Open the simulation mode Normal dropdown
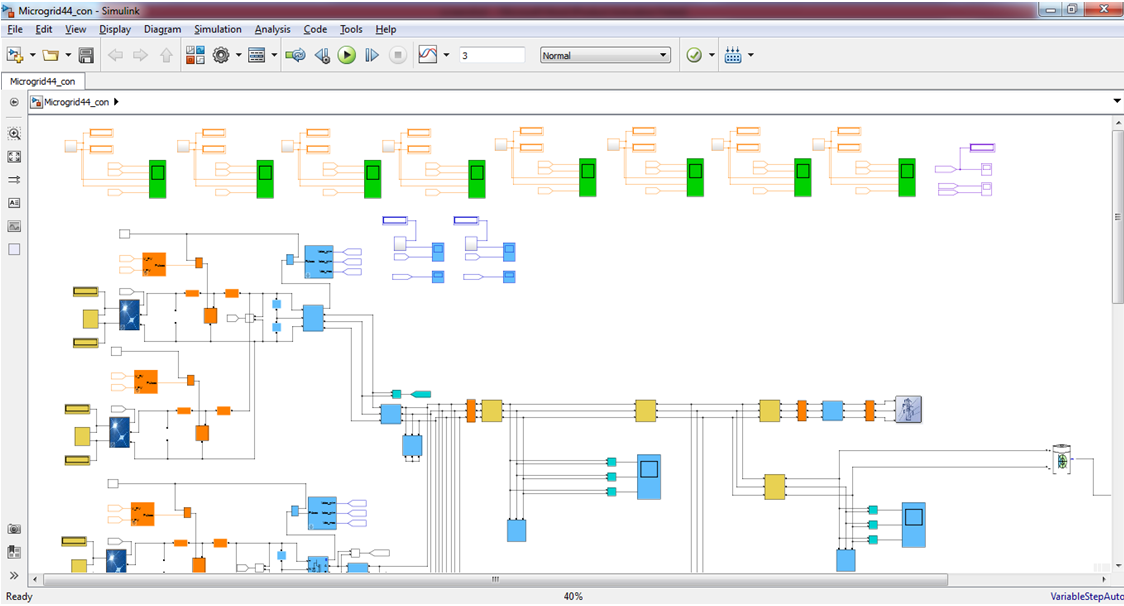 605,56
